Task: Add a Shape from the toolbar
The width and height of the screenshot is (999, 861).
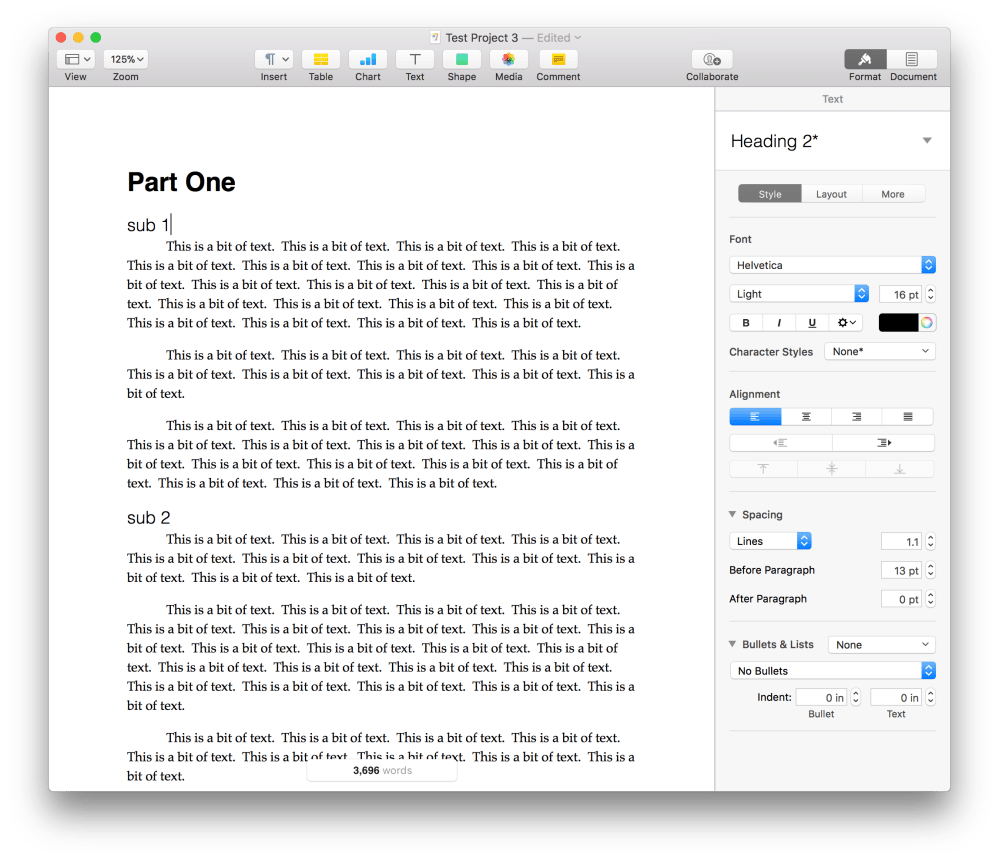Action: 461,62
